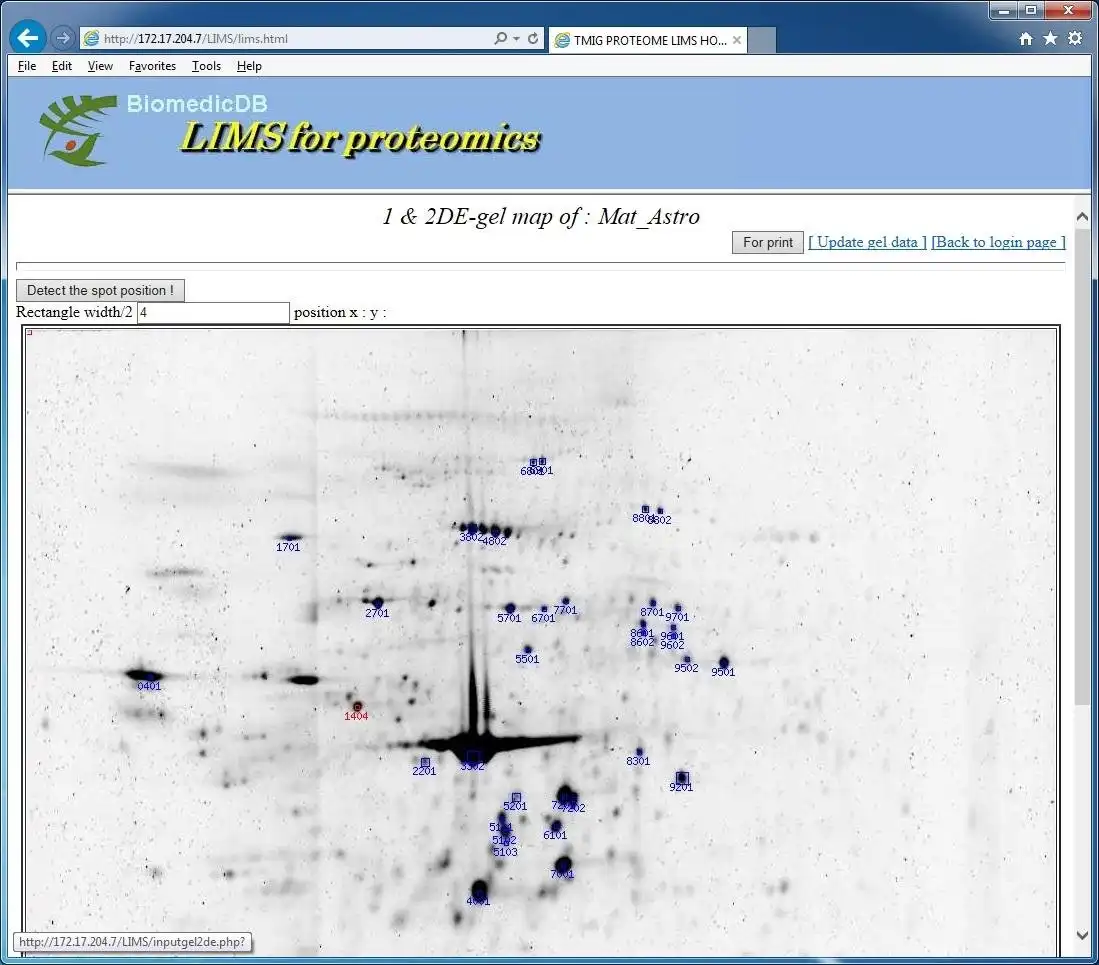The image size is (1099, 965).
Task: Select gel spot 8701
Action: [653, 603]
